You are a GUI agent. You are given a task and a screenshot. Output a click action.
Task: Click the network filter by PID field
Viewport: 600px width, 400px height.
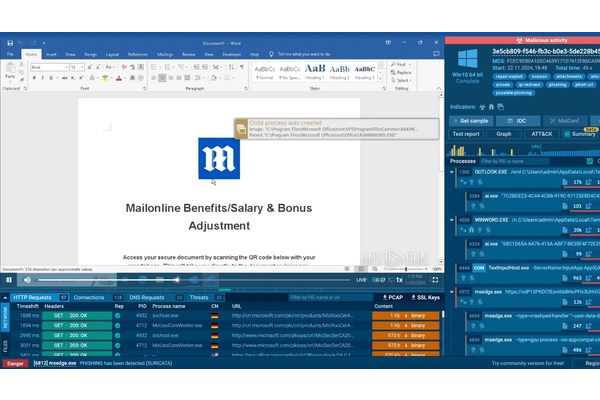click(x=330, y=297)
